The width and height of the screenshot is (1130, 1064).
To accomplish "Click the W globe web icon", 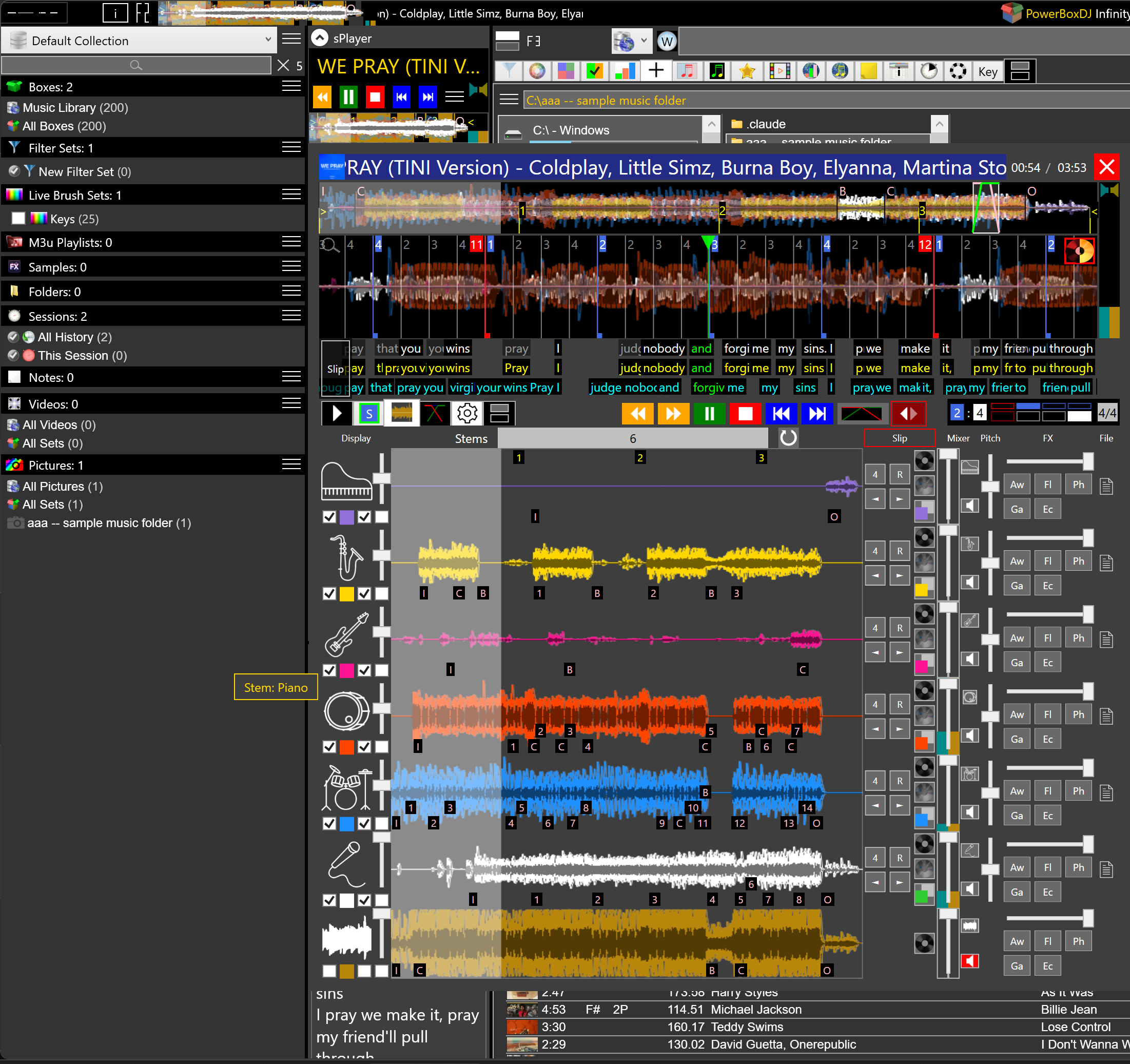I will point(667,41).
